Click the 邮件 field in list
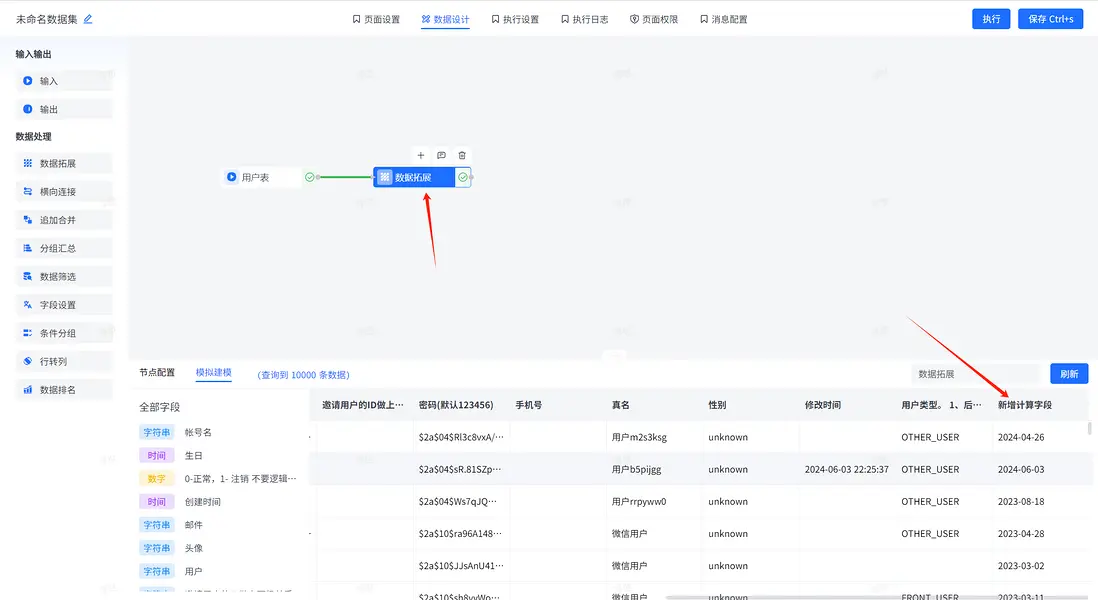 pos(193,525)
